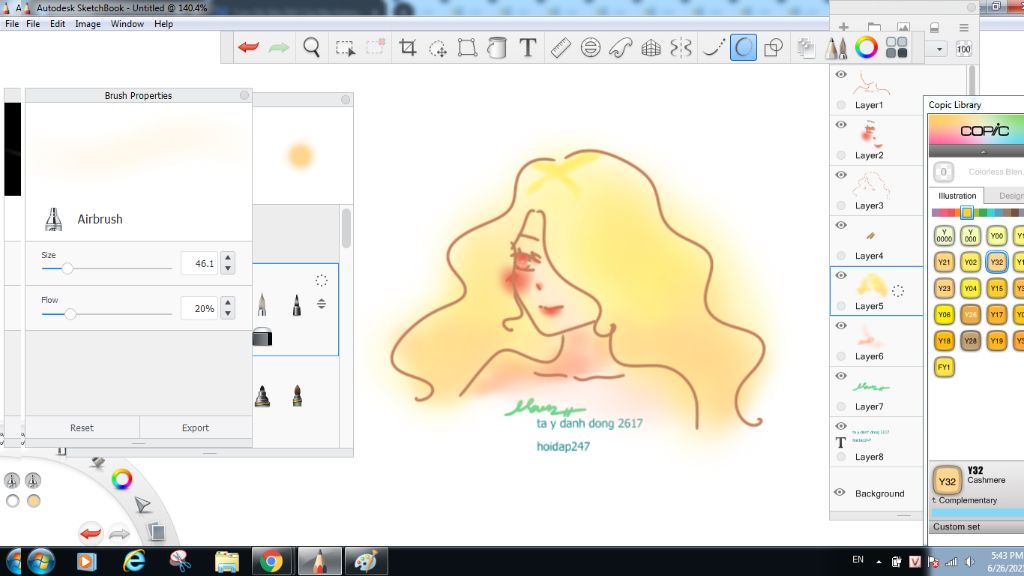Select the Transform/Distort tool
1024x576 pixels.
pos(467,48)
